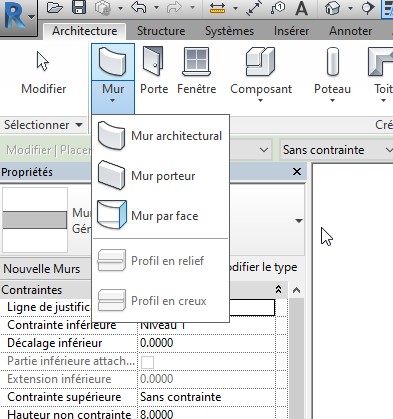
Task: Click the Contrainte supérieure value Sans contrainte
Action: point(206,397)
